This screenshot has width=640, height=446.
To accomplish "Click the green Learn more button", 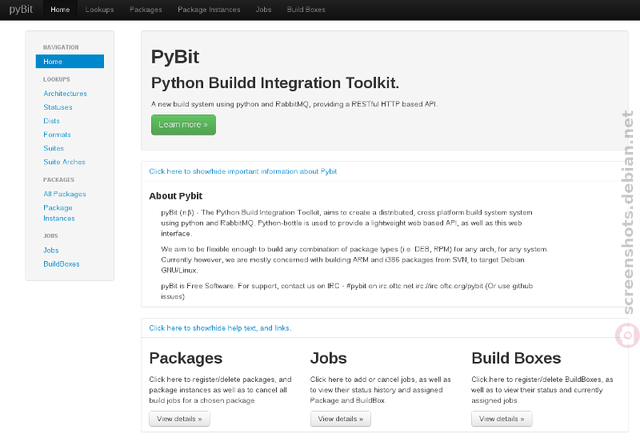I will (183, 125).
